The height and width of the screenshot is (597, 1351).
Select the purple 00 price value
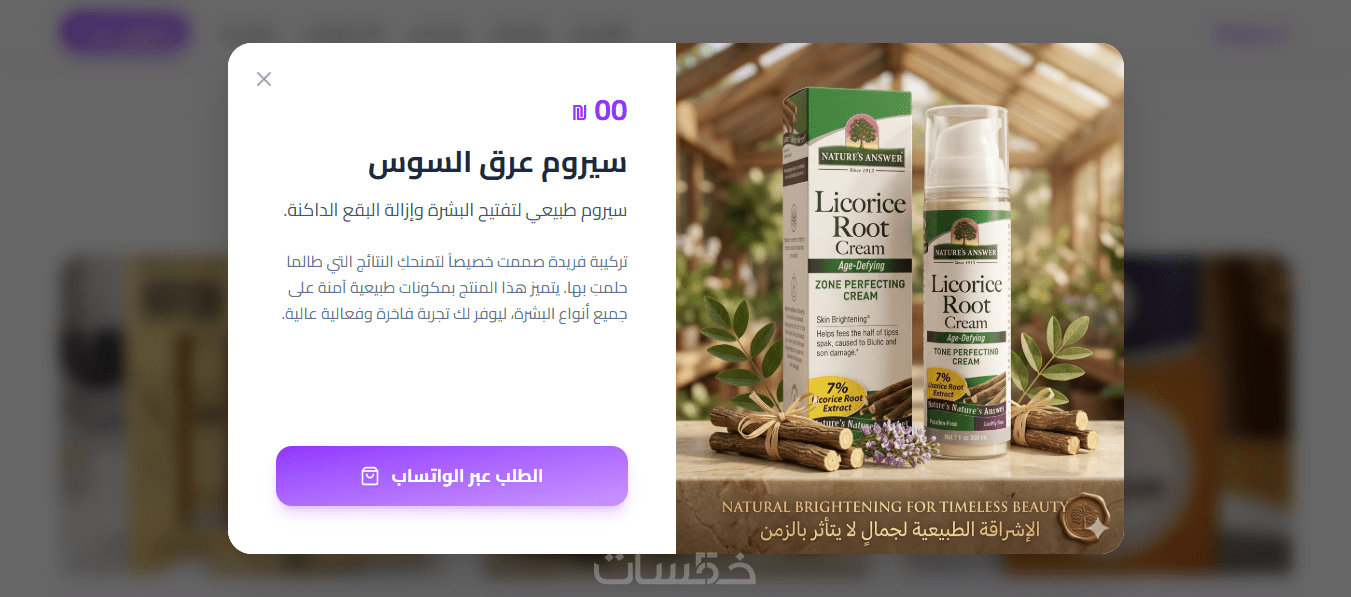coord(611,111)
